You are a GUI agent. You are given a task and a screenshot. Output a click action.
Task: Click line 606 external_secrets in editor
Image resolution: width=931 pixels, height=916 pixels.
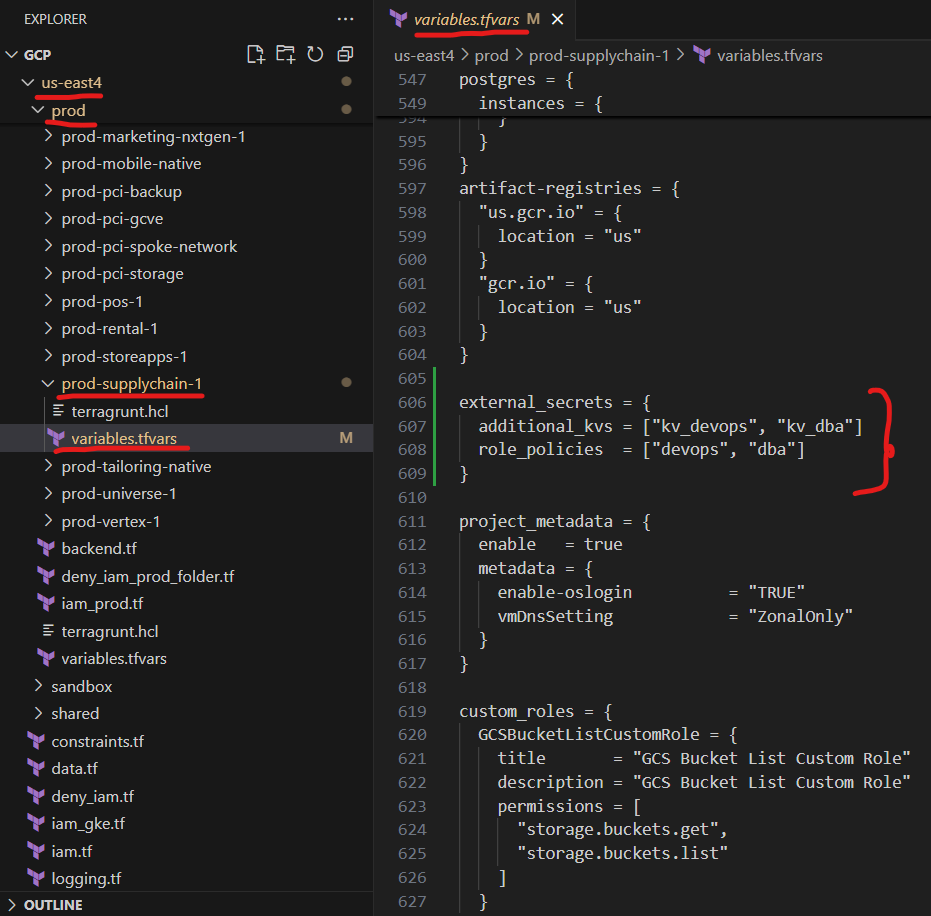click(535, 402)
